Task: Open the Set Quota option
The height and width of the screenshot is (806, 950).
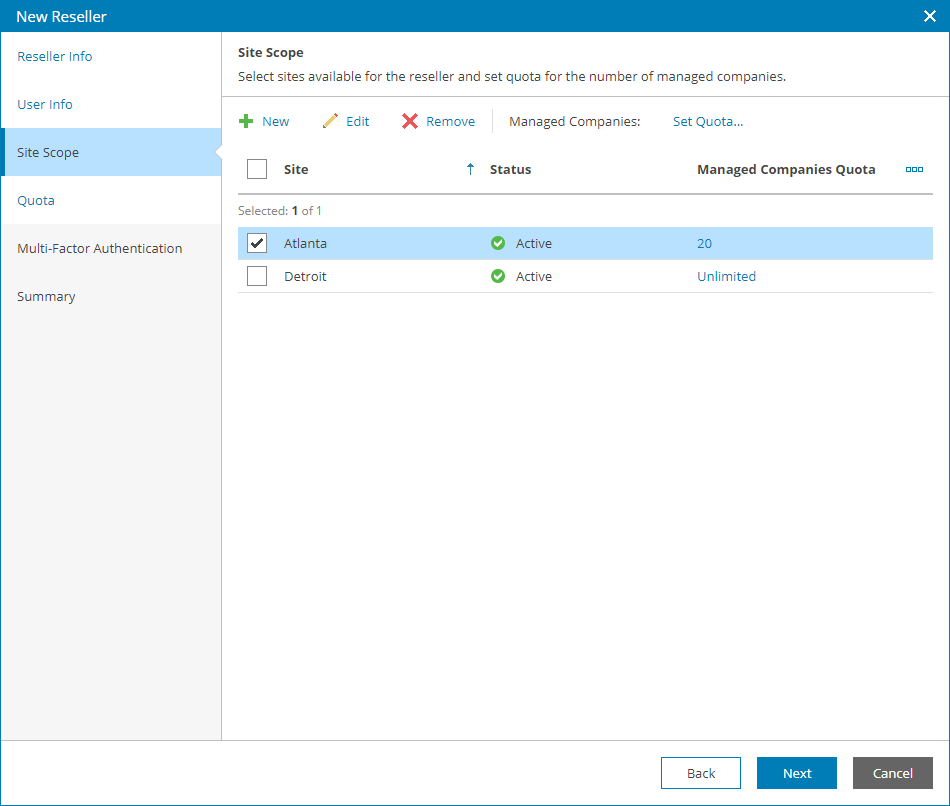Action: click(x=708, y=122)
